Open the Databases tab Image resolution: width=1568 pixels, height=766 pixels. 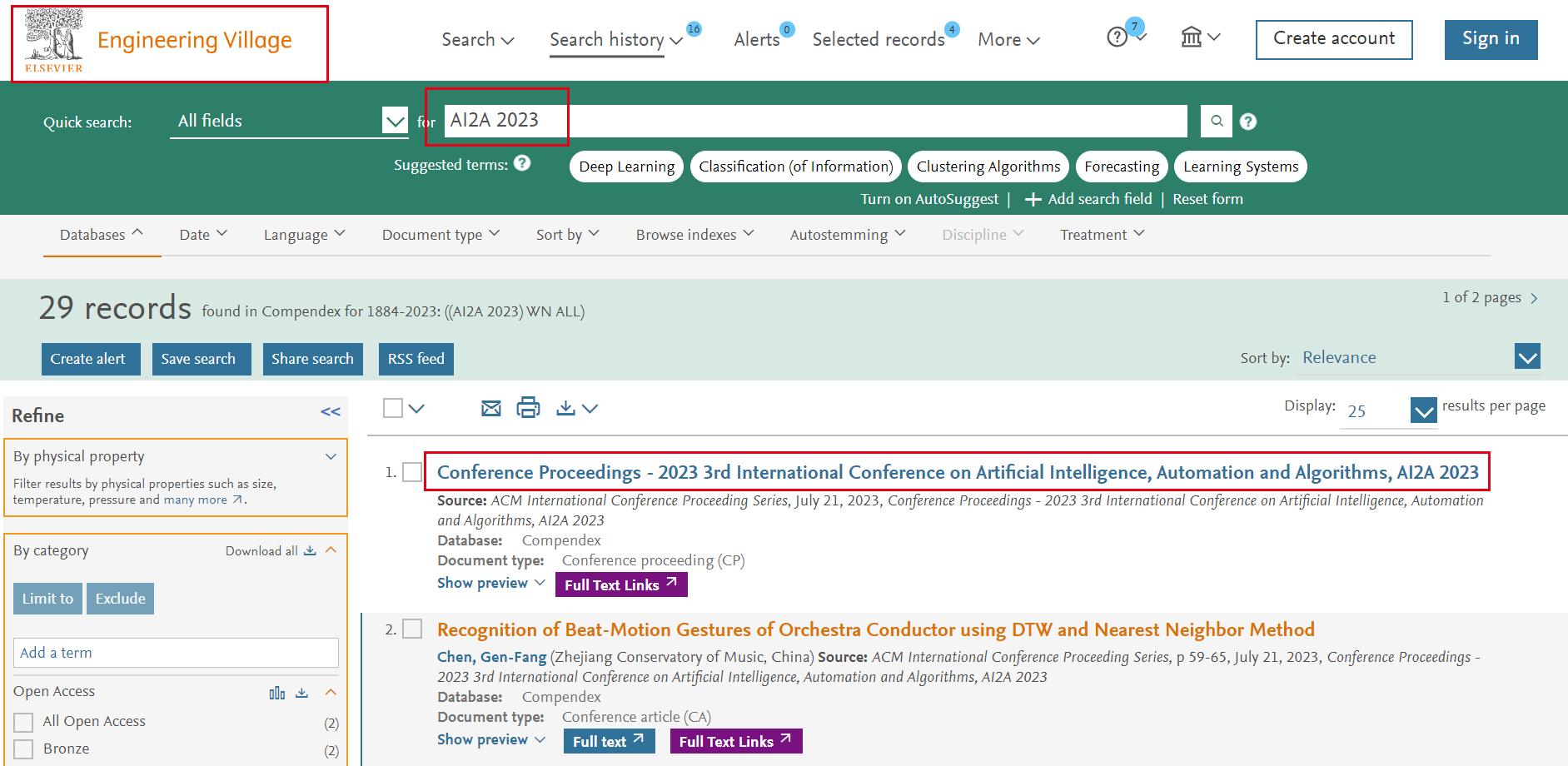tap(102, 235)
